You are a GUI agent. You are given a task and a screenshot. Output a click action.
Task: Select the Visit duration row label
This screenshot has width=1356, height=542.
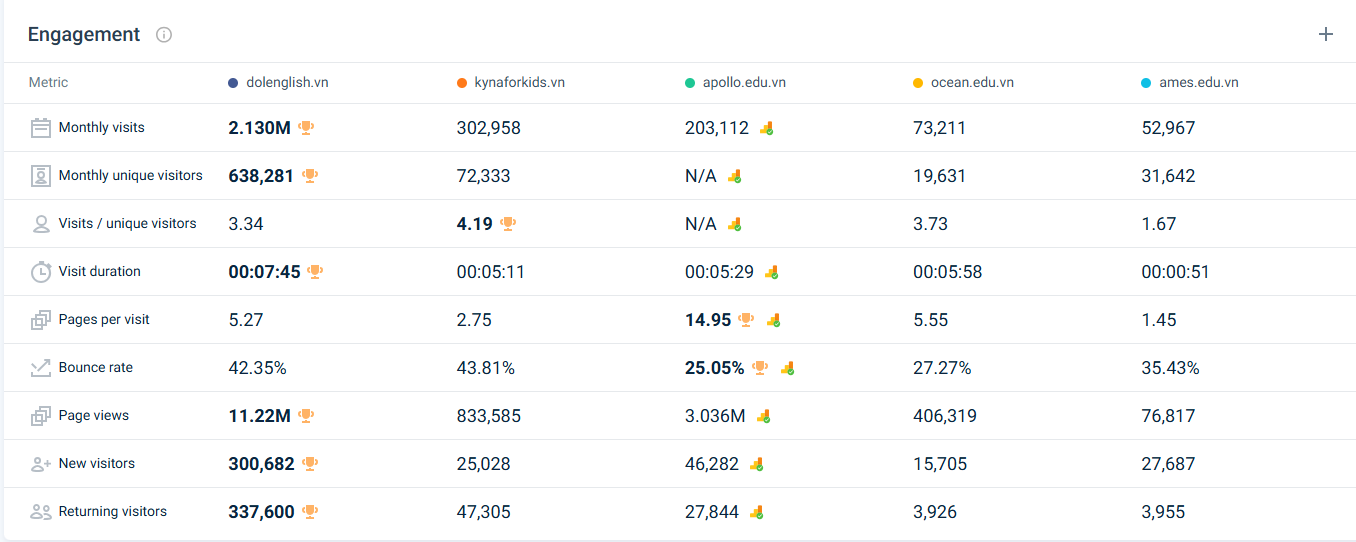[x=100, y=272]
